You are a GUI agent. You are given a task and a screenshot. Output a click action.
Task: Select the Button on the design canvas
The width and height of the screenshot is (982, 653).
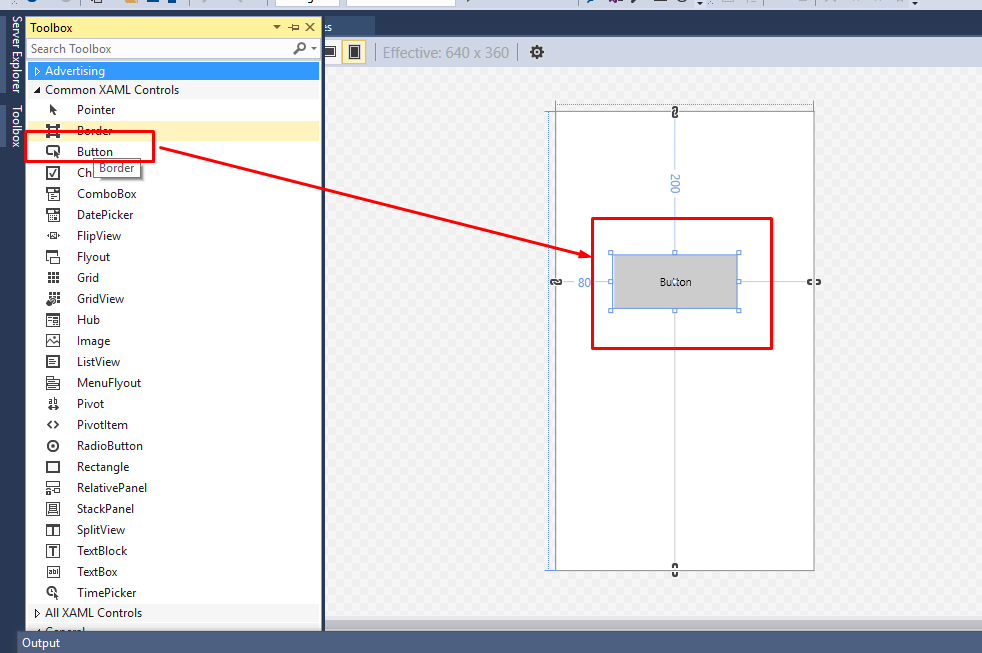click(x=675, y=282)
